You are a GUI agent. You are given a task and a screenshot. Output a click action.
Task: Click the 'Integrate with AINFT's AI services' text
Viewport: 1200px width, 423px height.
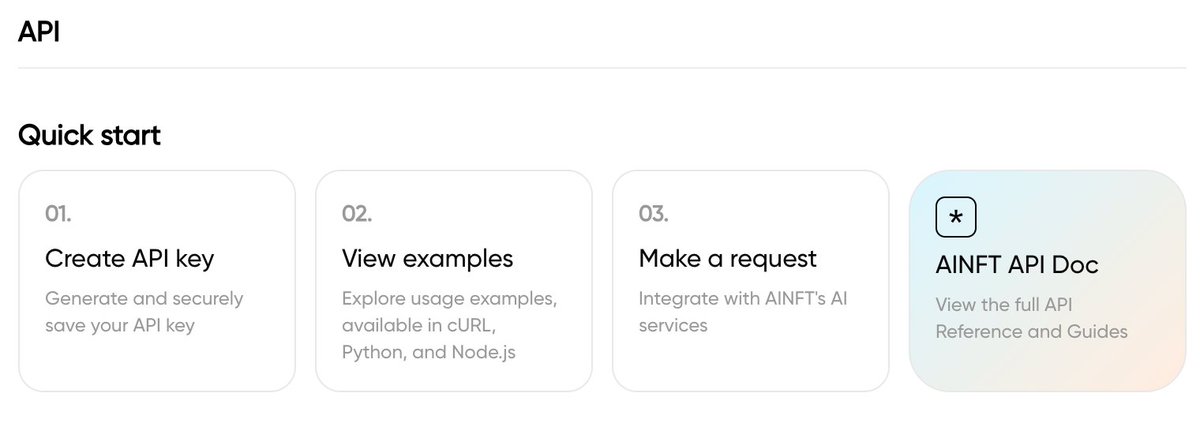click(x=742, y=311)
